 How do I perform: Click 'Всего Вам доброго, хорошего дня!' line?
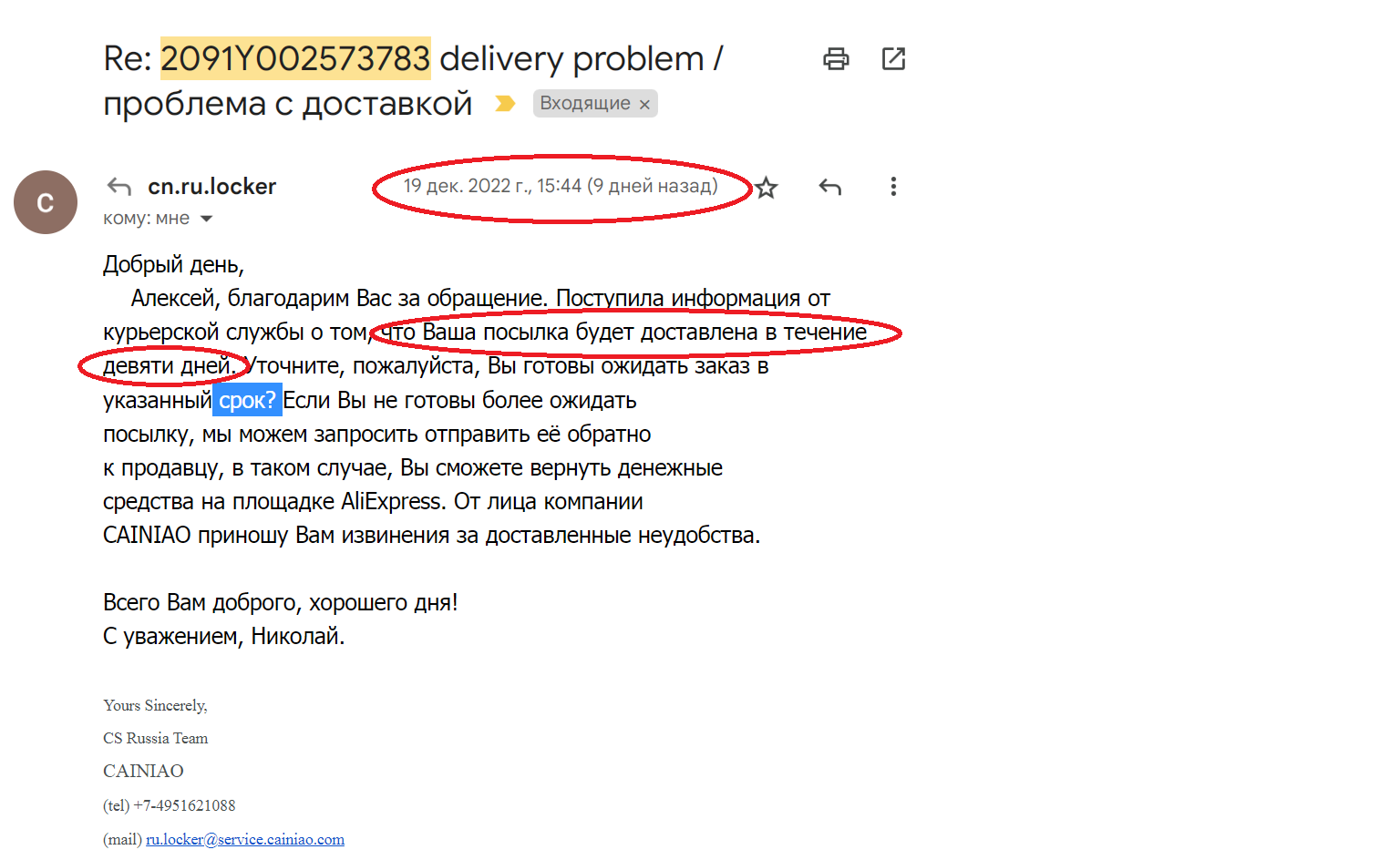click(x=281, y=602)
